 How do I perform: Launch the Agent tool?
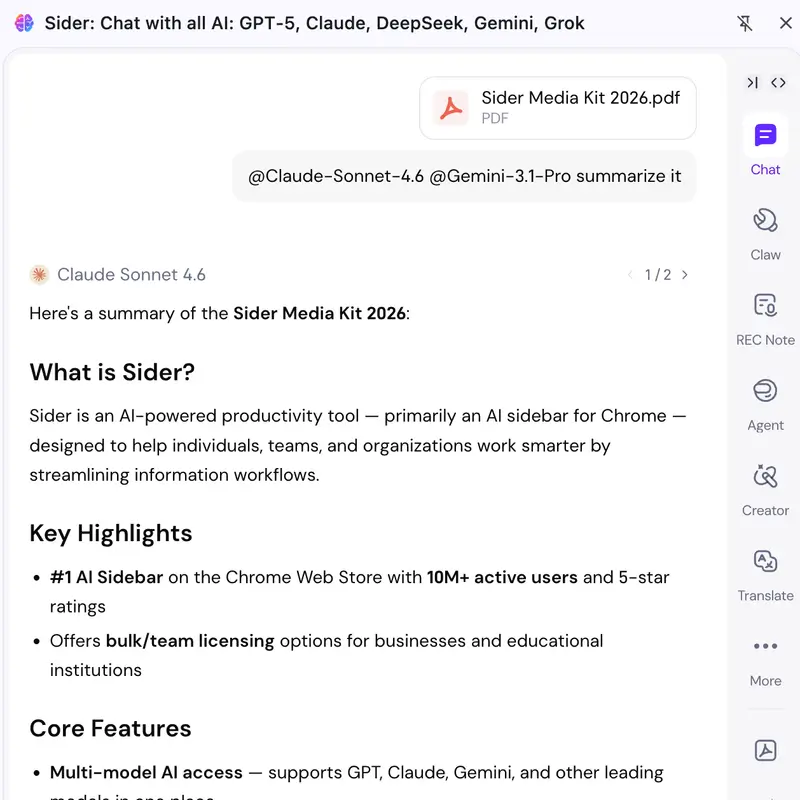click(765, 391)
